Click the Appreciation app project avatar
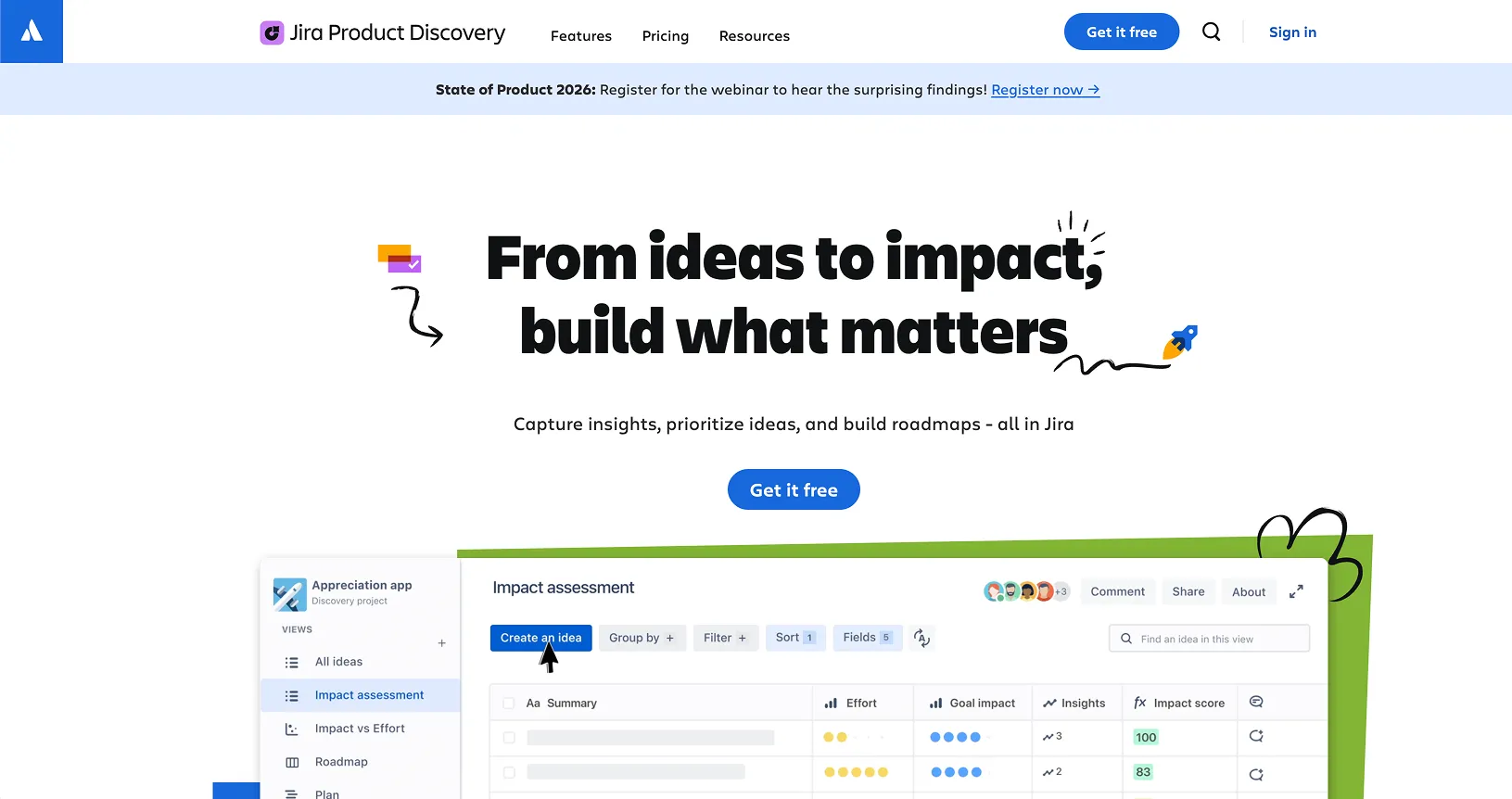1512x799 pixels. pyautogui.click(x=289, y=594)
